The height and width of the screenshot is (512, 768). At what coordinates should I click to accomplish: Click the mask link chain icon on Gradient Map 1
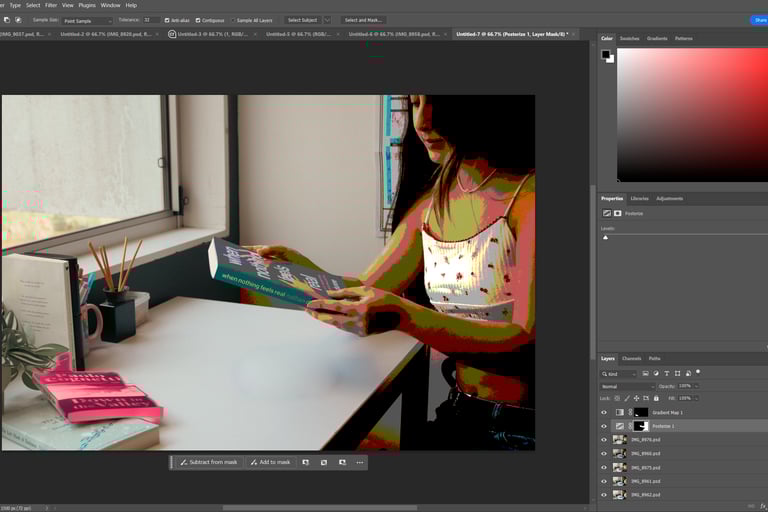630,413
